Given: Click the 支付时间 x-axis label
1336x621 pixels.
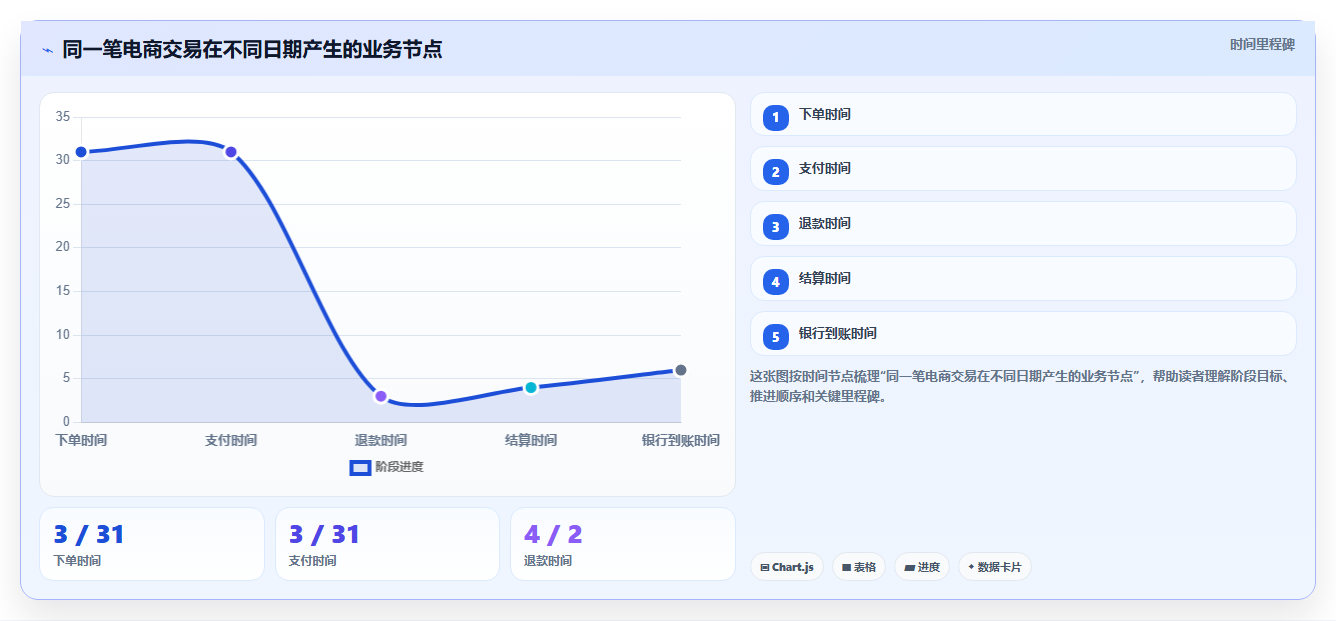Looking at the screenshot, I should 231,440.
